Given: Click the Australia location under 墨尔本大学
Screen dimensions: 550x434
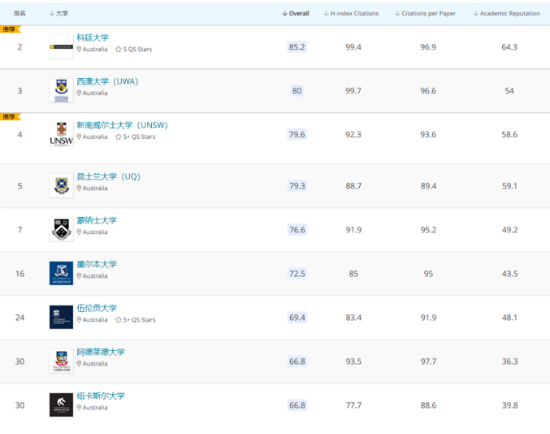Looking at the screenshot, I should tap(92, 276).
